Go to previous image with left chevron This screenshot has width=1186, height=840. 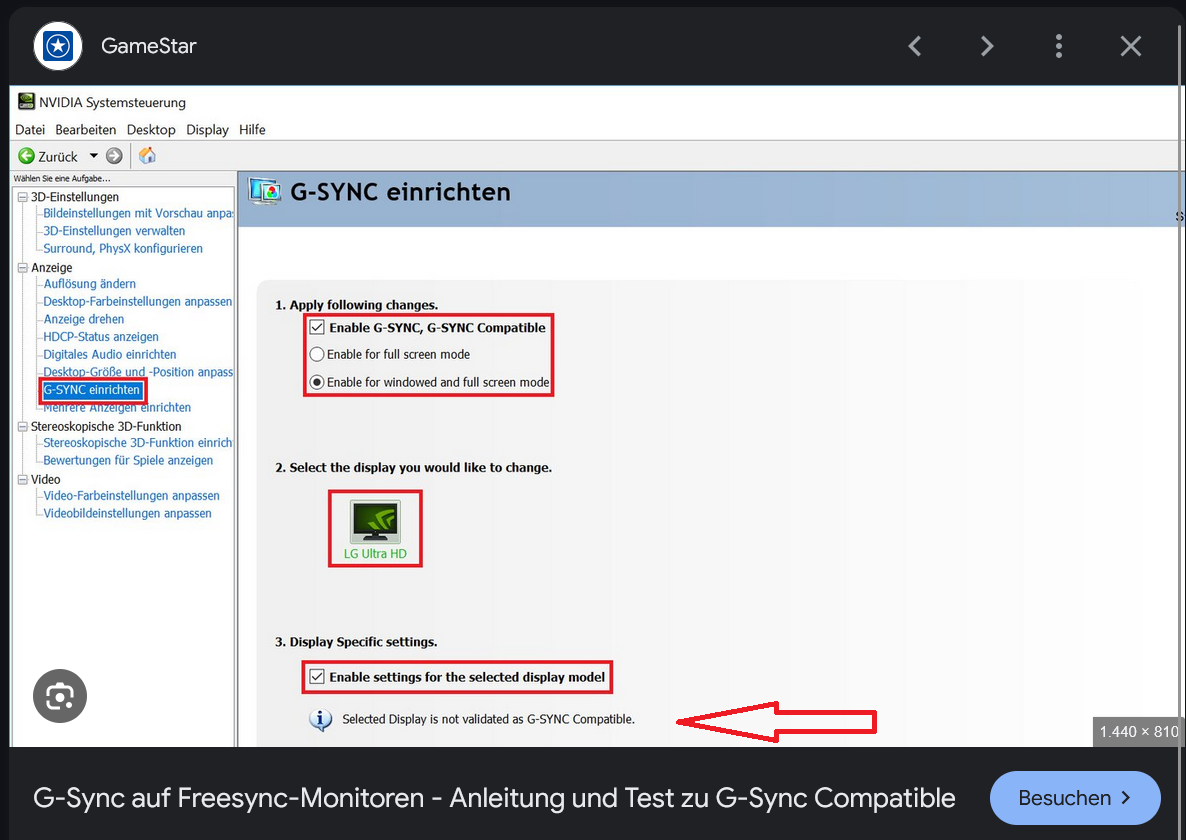click(915, 46)
